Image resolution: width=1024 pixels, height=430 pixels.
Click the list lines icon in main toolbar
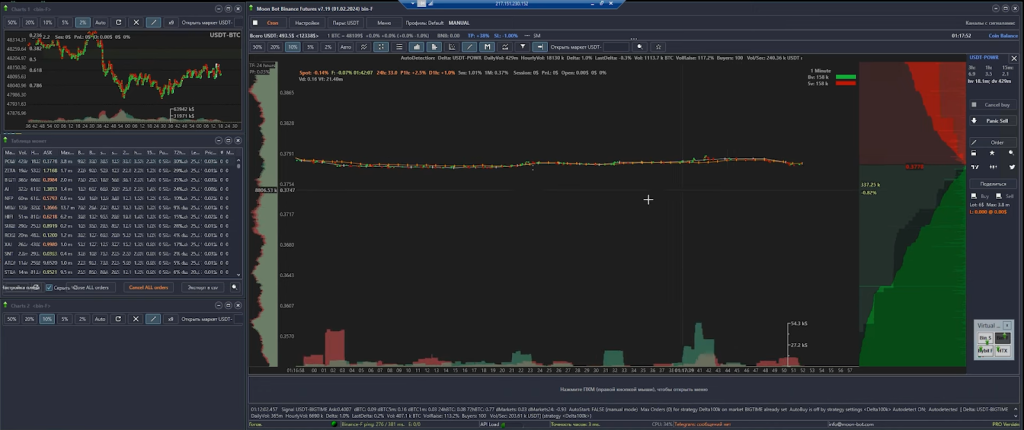click(399, 47)
